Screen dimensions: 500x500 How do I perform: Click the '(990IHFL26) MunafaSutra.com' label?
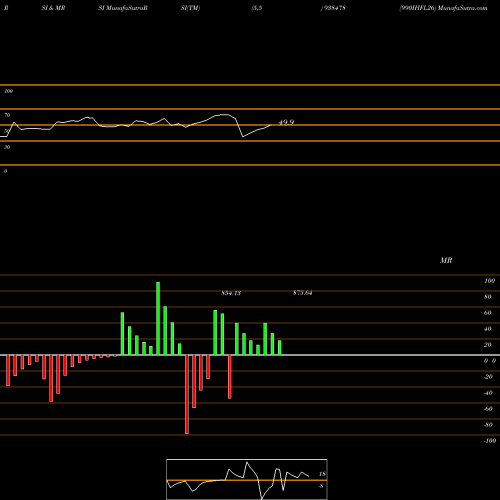point(443,8)
